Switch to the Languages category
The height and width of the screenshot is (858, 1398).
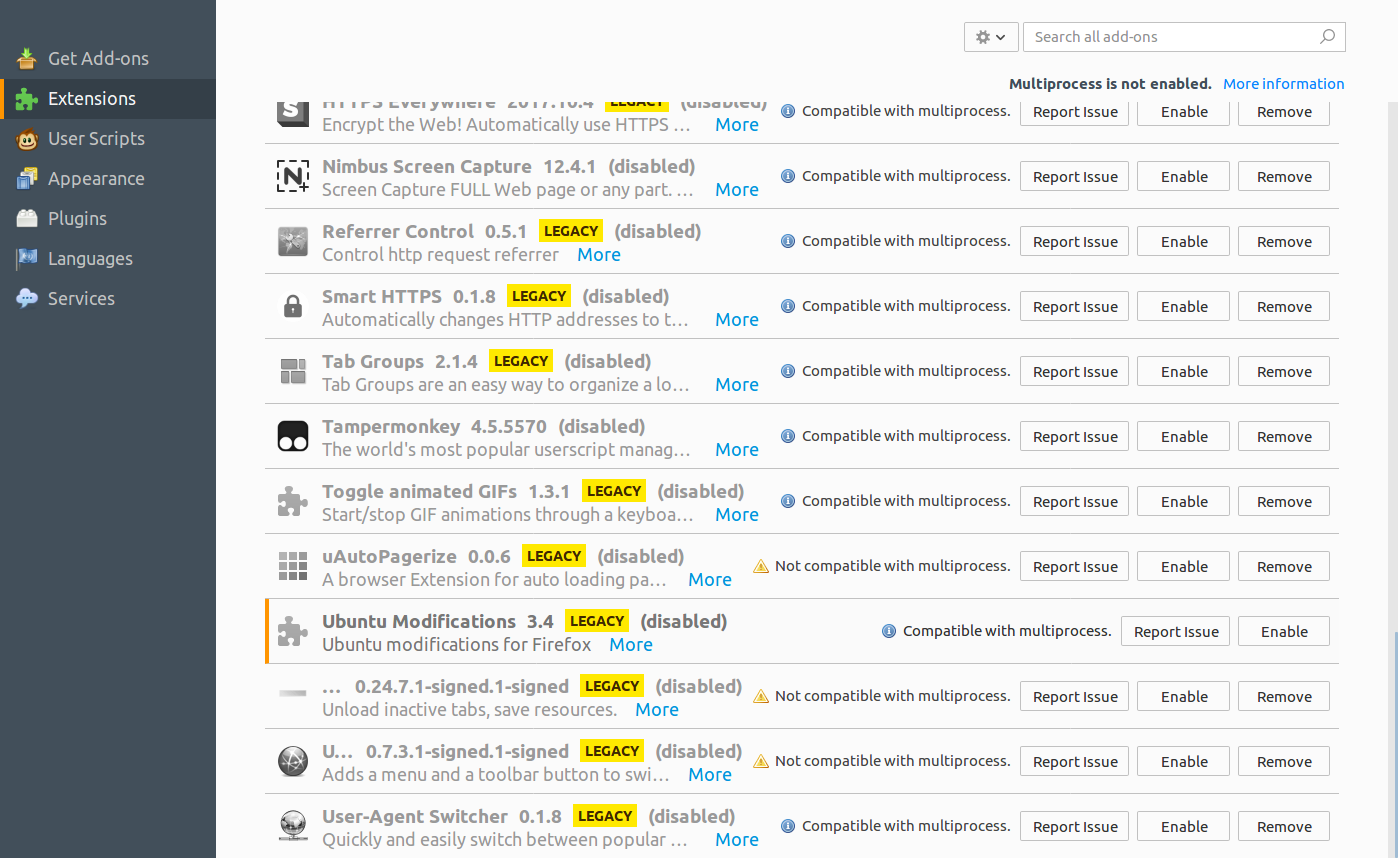108,259
